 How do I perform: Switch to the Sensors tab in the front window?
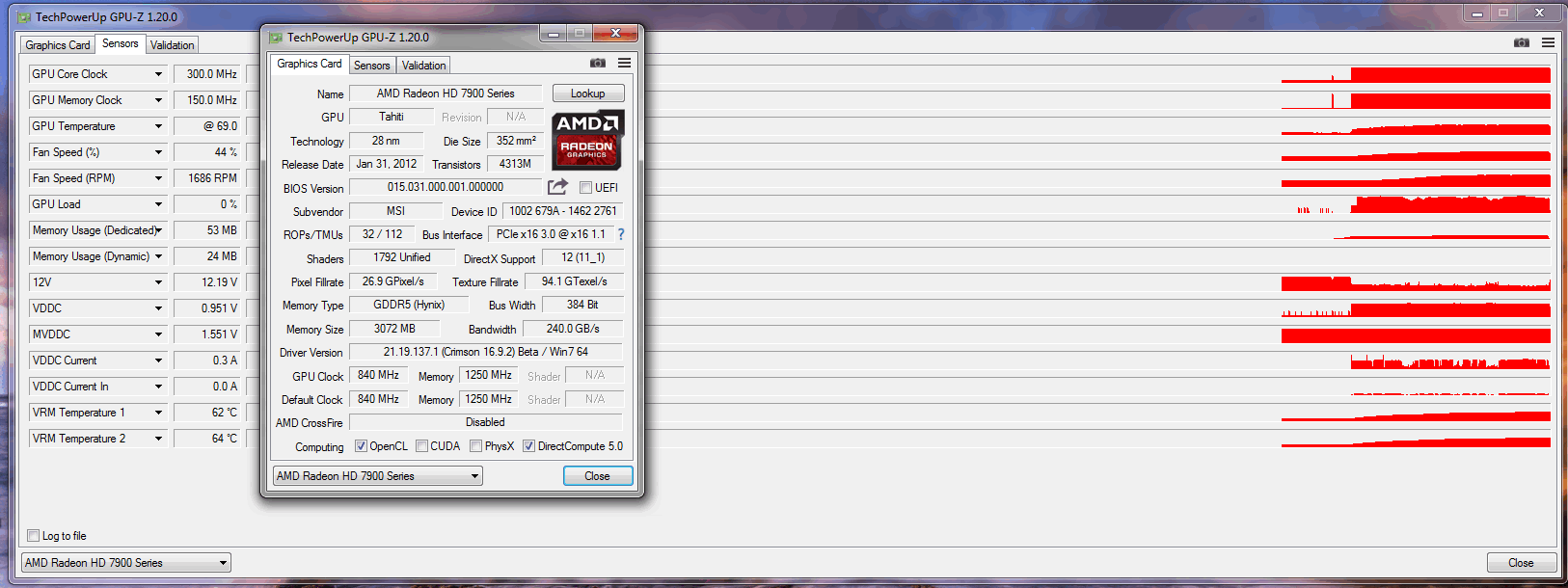[372, 66]
